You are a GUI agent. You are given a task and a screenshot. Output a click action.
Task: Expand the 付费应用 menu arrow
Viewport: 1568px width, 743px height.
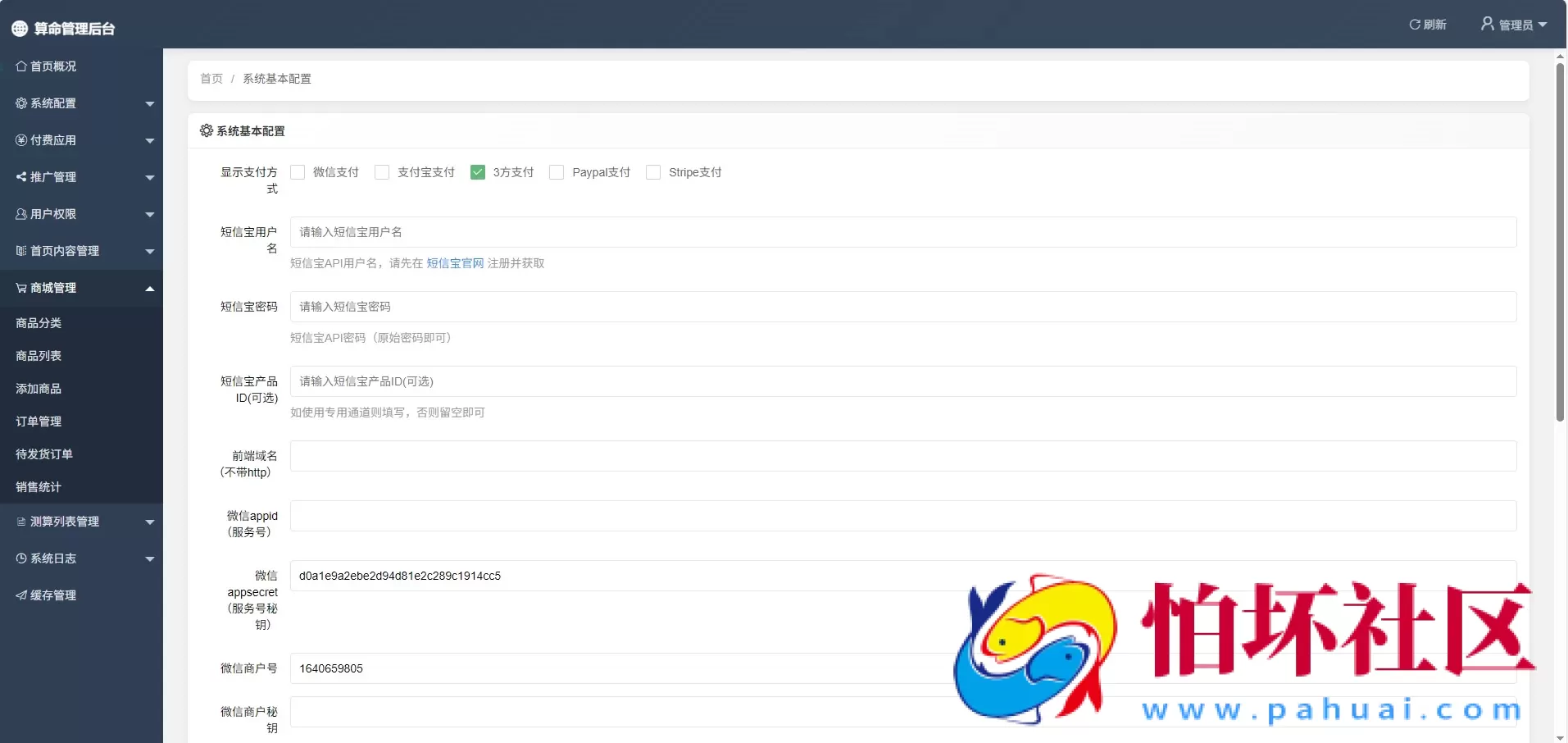click(x=150, y=141)
